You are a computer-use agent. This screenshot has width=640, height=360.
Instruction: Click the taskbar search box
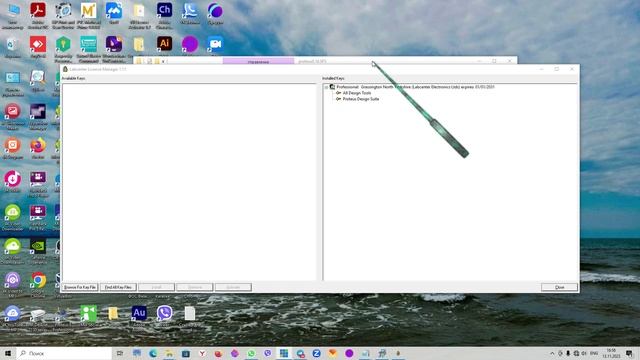(x=64, y=353)
